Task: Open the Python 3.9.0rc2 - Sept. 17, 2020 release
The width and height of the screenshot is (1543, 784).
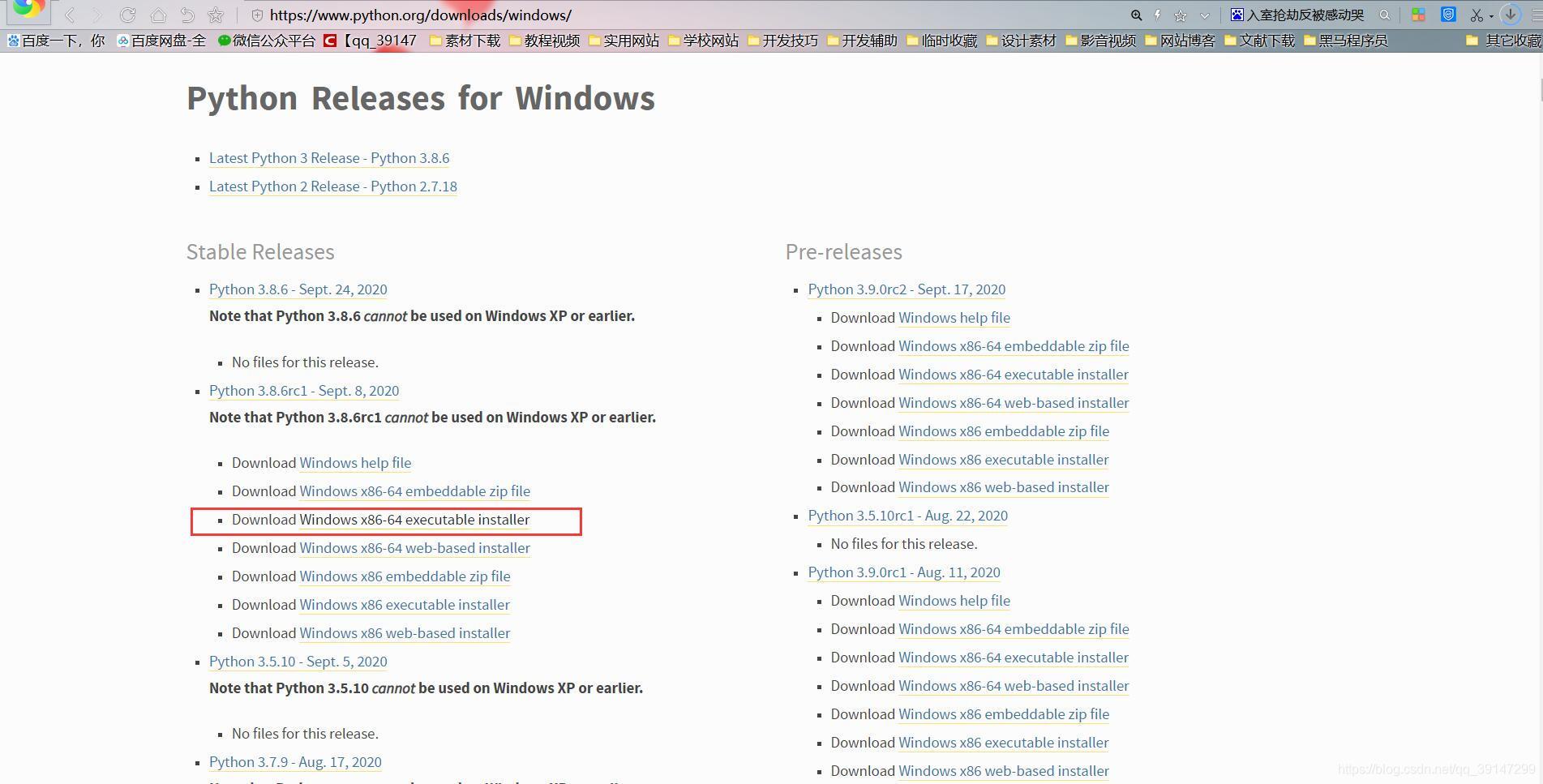Action: tap(907, 289)
